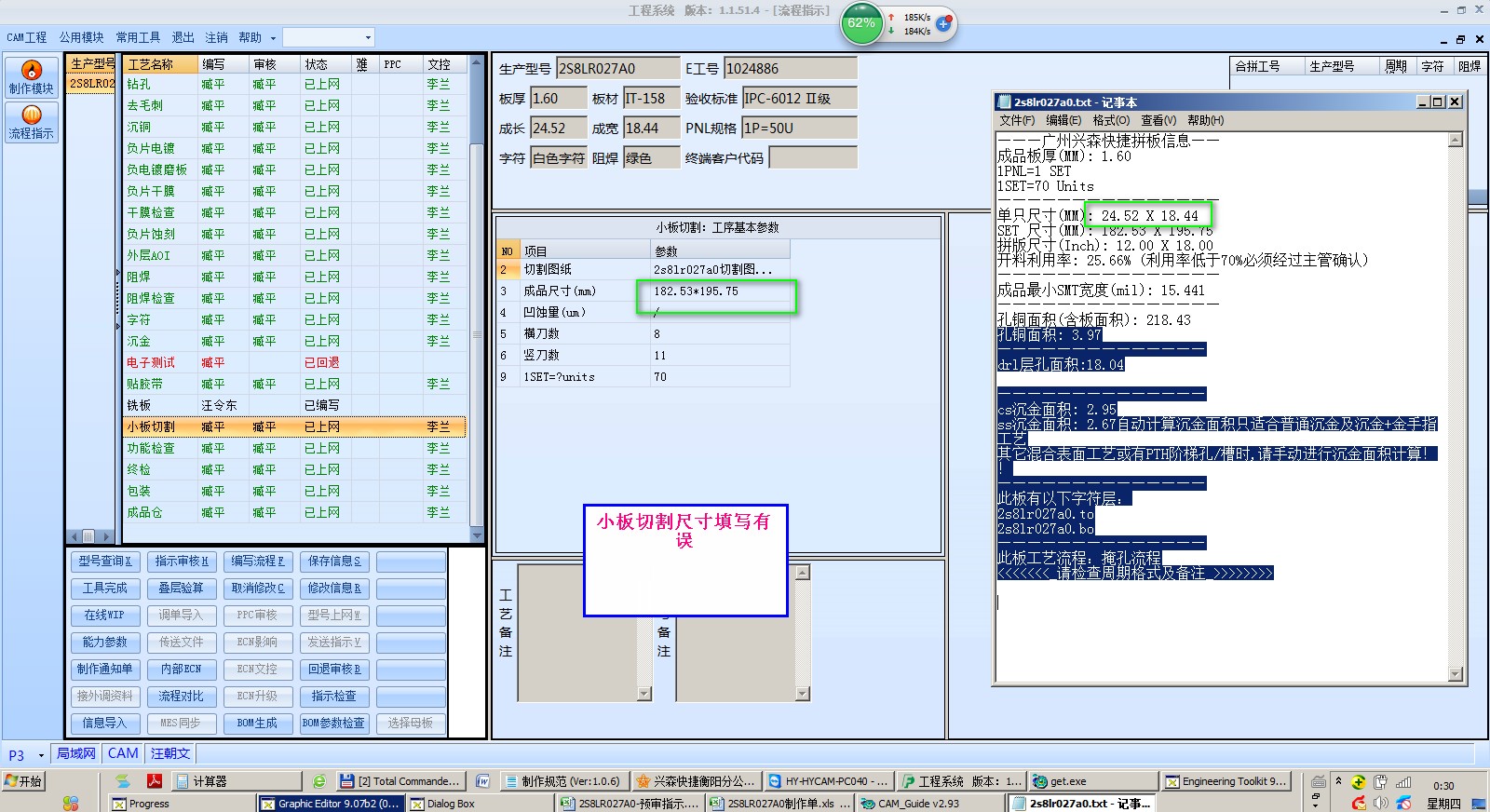Switch to 兴森快捷衡阳分公司 taskbar item
1490x812 pixels.
pyautogui.click(x=696, y=781)
